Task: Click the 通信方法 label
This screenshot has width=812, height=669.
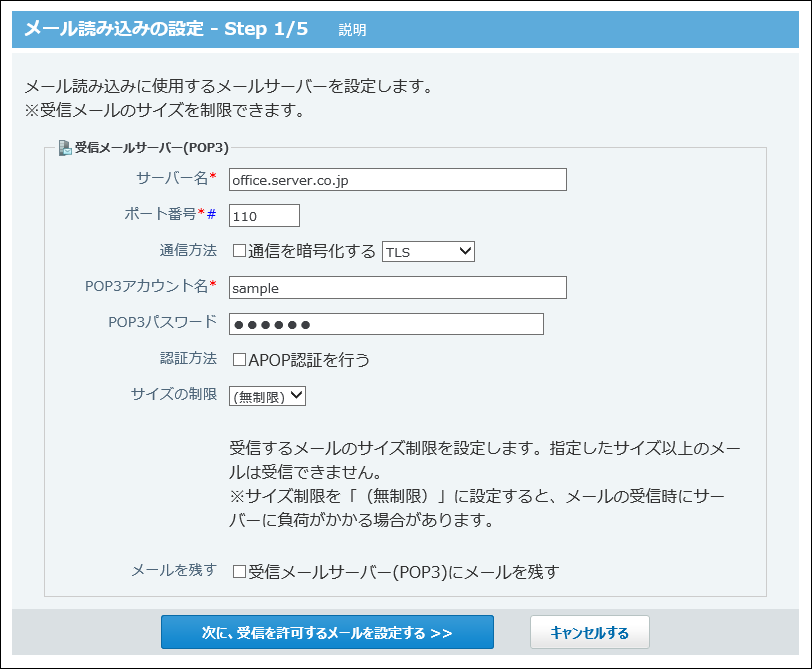Action: pos(188,251)
